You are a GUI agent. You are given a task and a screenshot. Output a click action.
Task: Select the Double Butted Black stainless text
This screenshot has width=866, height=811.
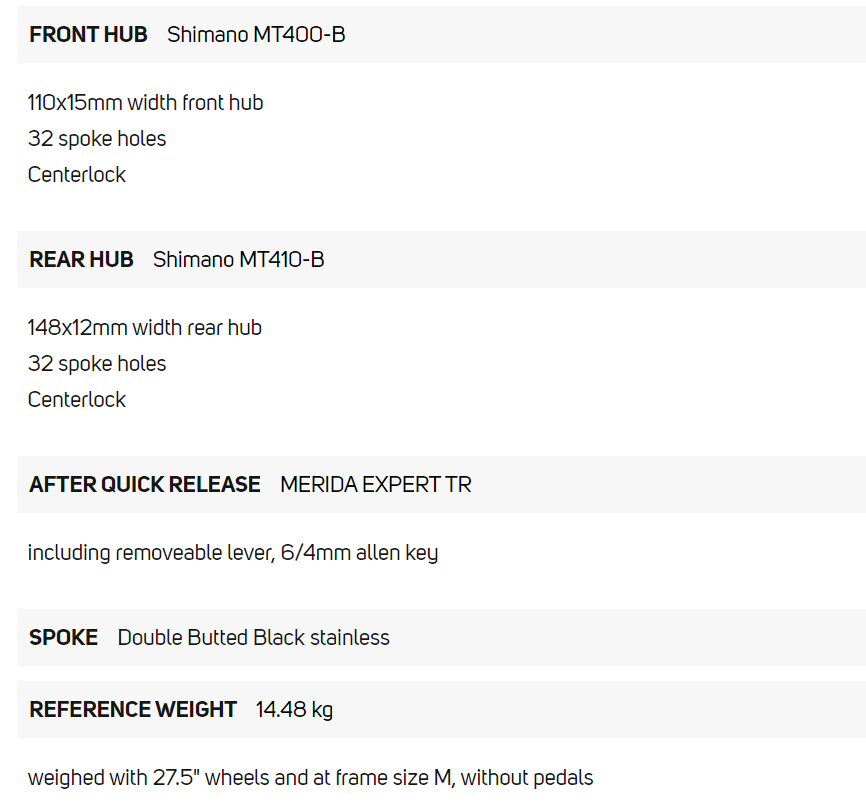(253, 638)
